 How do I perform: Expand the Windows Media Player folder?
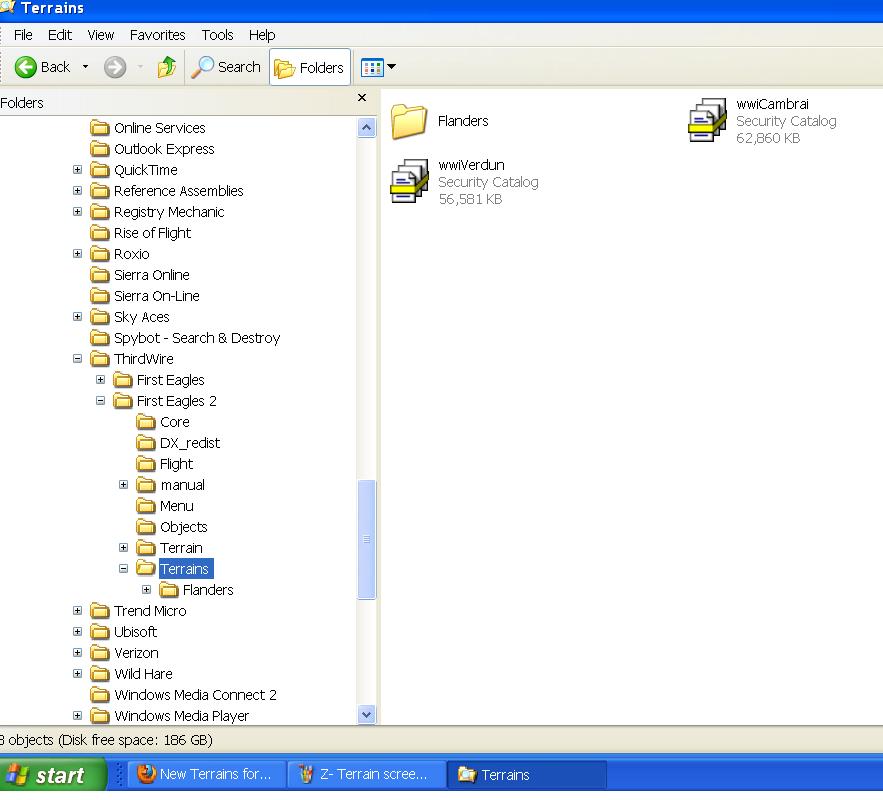click(78, 716)
